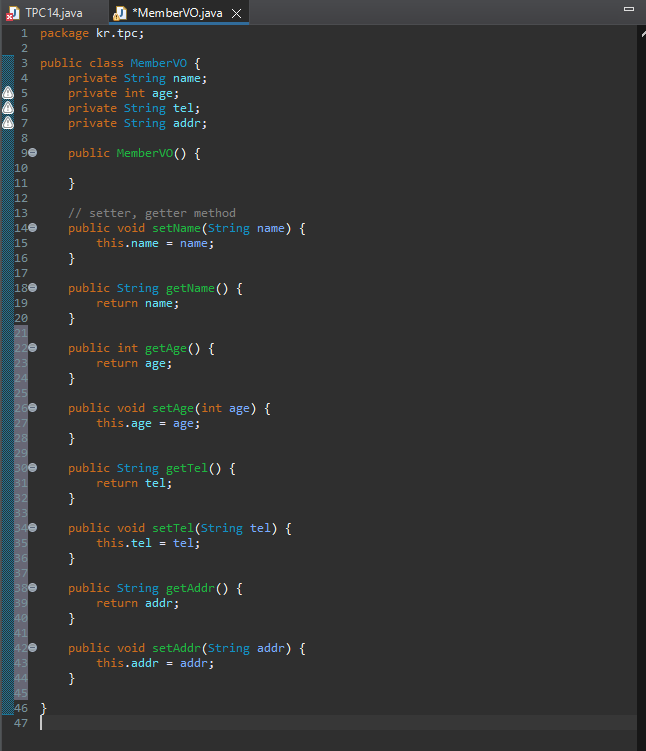The width and height of the screenshot is (646, 751).
Task: Click 'this.age = age;' statement
Action: tap(148, 423)
